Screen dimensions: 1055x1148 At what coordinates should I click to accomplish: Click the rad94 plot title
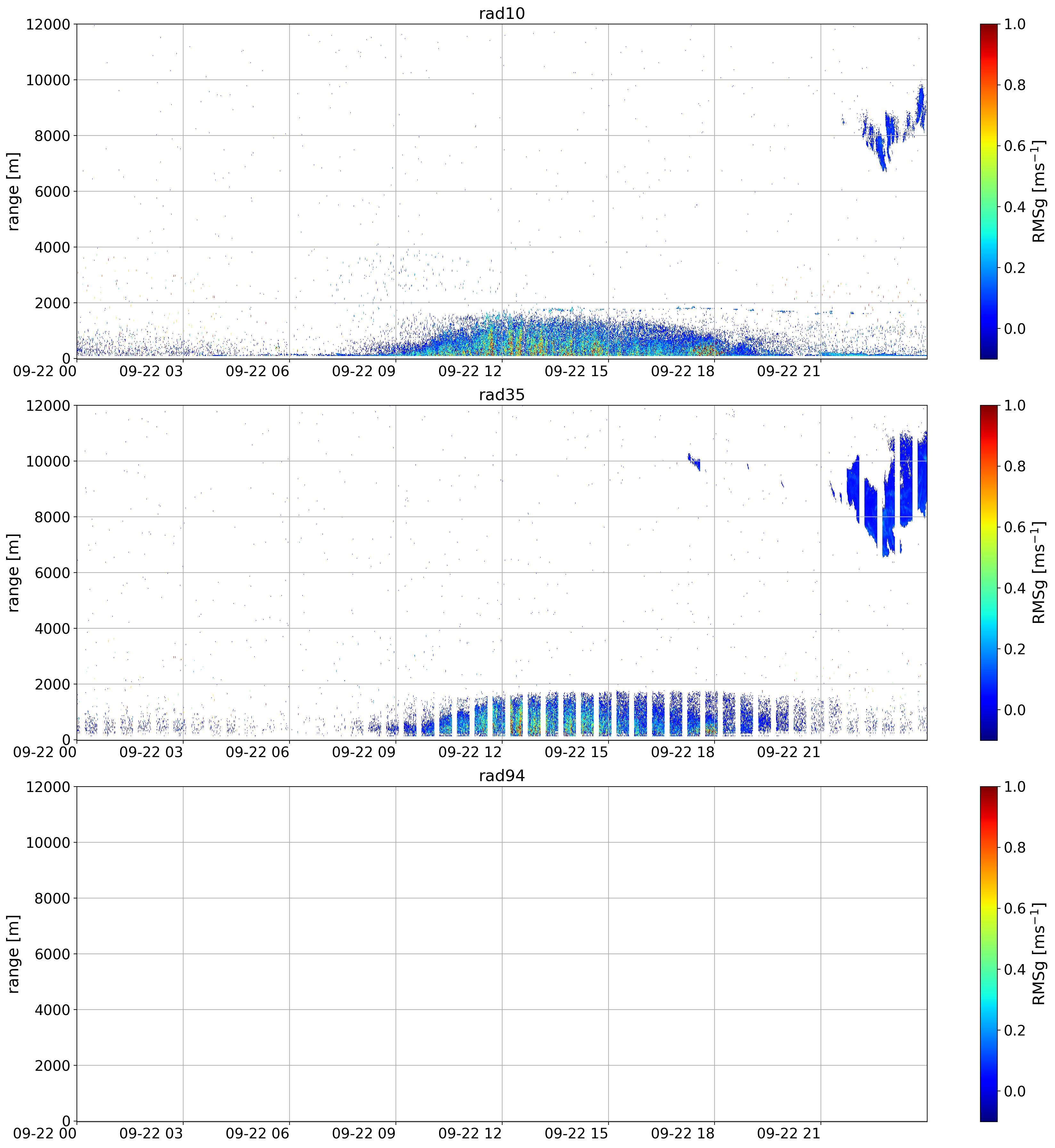tap(501, 776)
